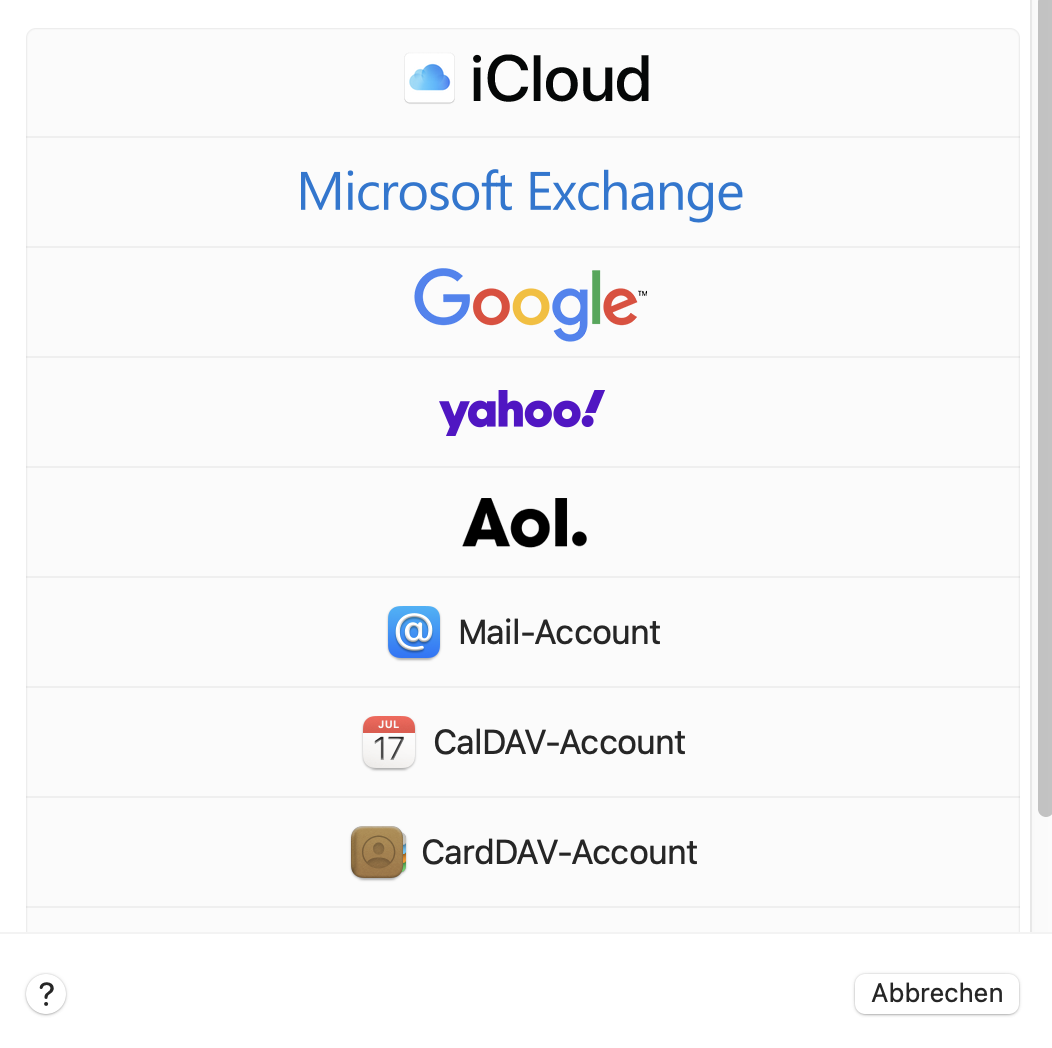Click the iCloud cloud icon
Viewport: 1052px width, 1048px height.
(x=429, y=78)
